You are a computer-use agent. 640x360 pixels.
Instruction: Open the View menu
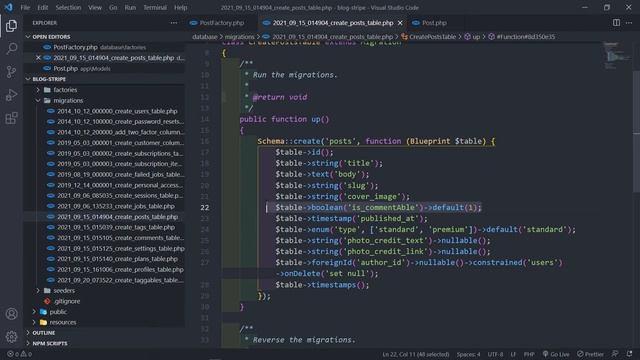(95, 7)
